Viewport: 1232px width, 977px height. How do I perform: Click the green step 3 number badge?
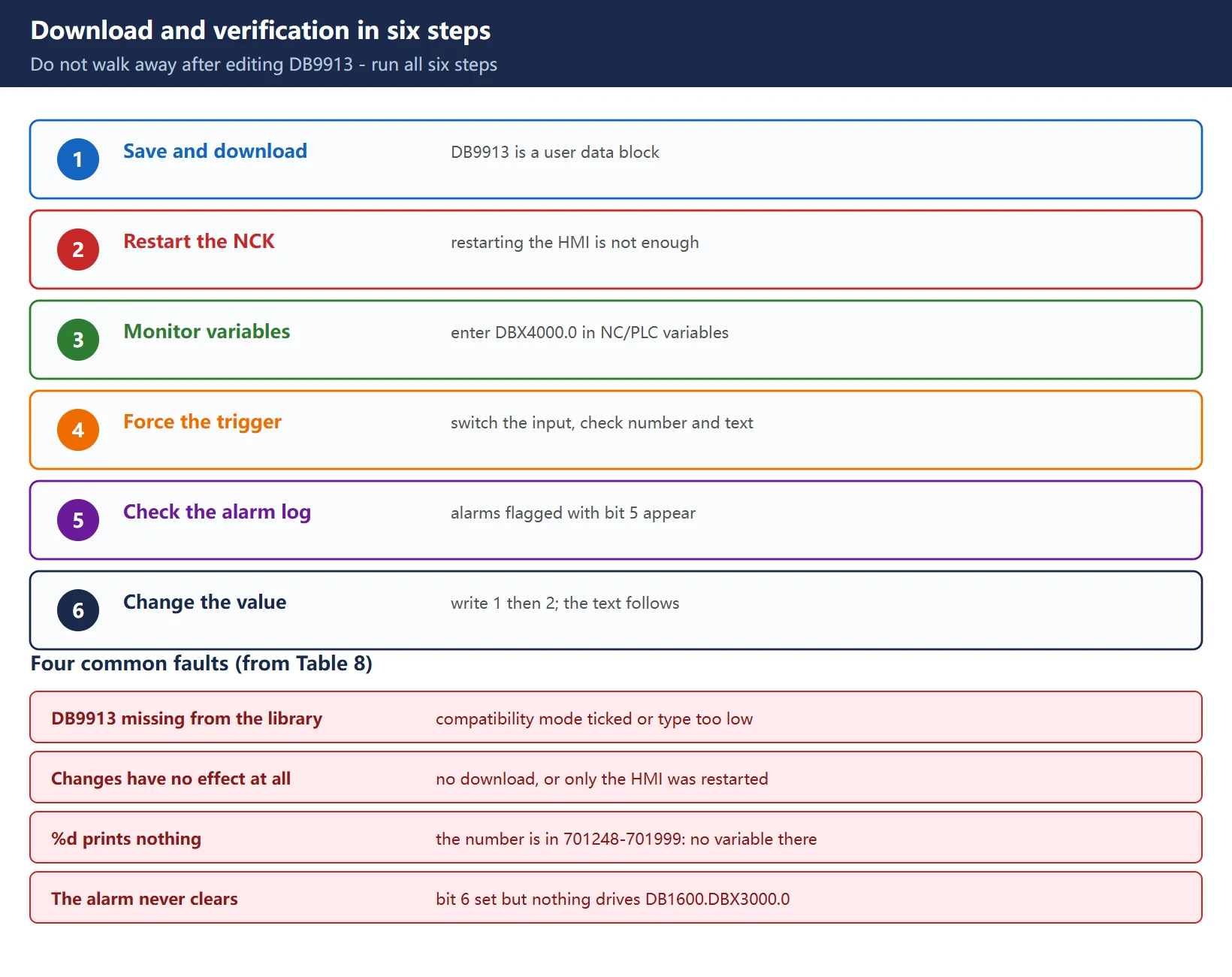78,340
